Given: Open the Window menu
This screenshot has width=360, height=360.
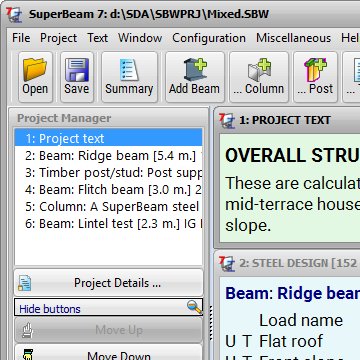Looking at the screenshot, I should pos(140,38).
